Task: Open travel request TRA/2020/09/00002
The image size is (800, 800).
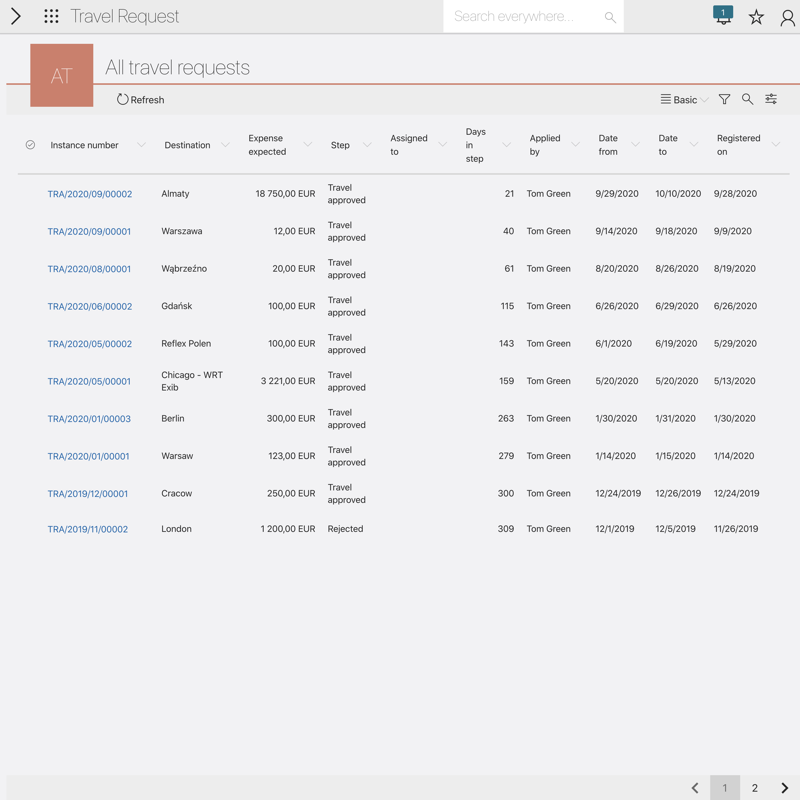Action: 90,194
